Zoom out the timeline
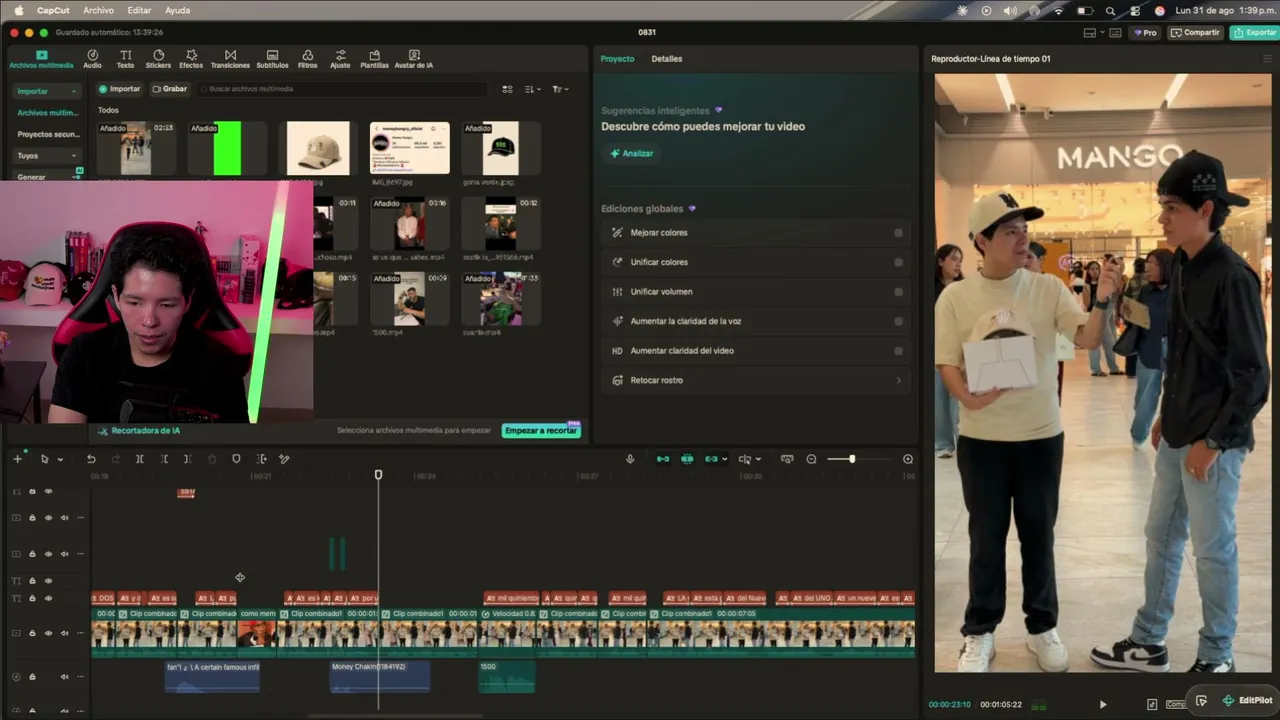Image resolution: width=1280 pixels, height=720 pixels. tap(811, 459)
